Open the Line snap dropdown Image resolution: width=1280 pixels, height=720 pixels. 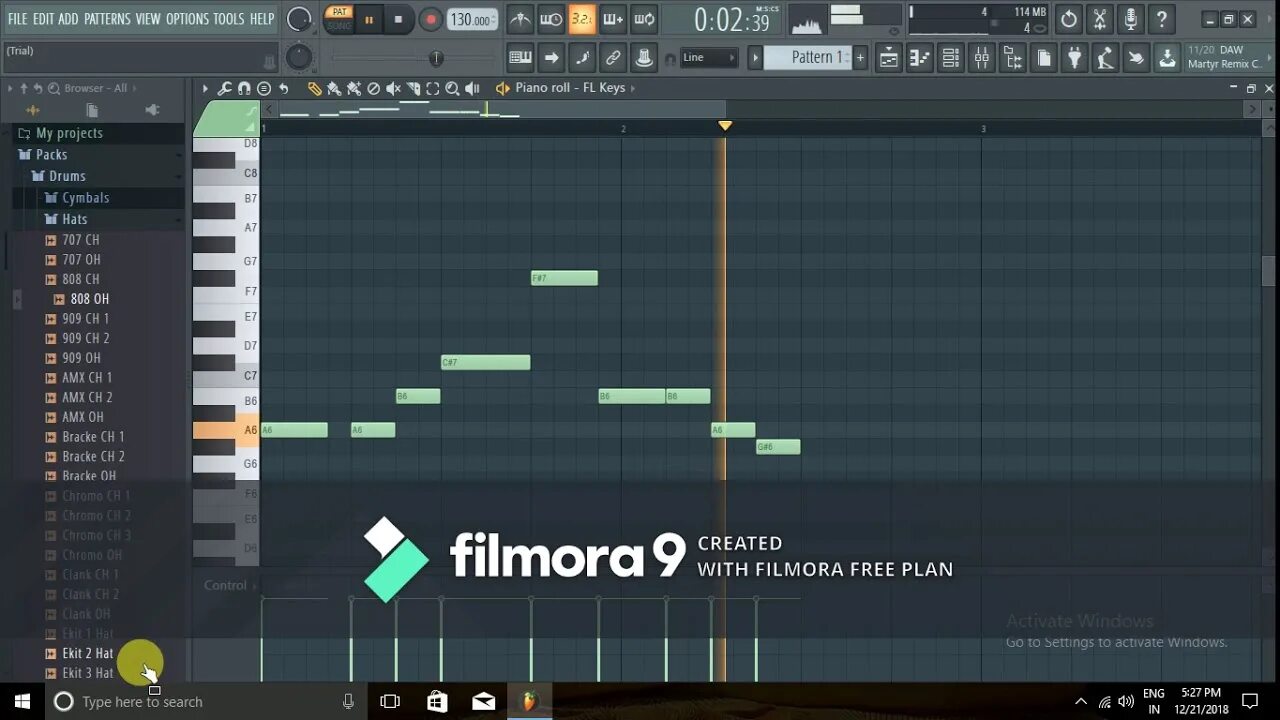[x=709, y=58]
